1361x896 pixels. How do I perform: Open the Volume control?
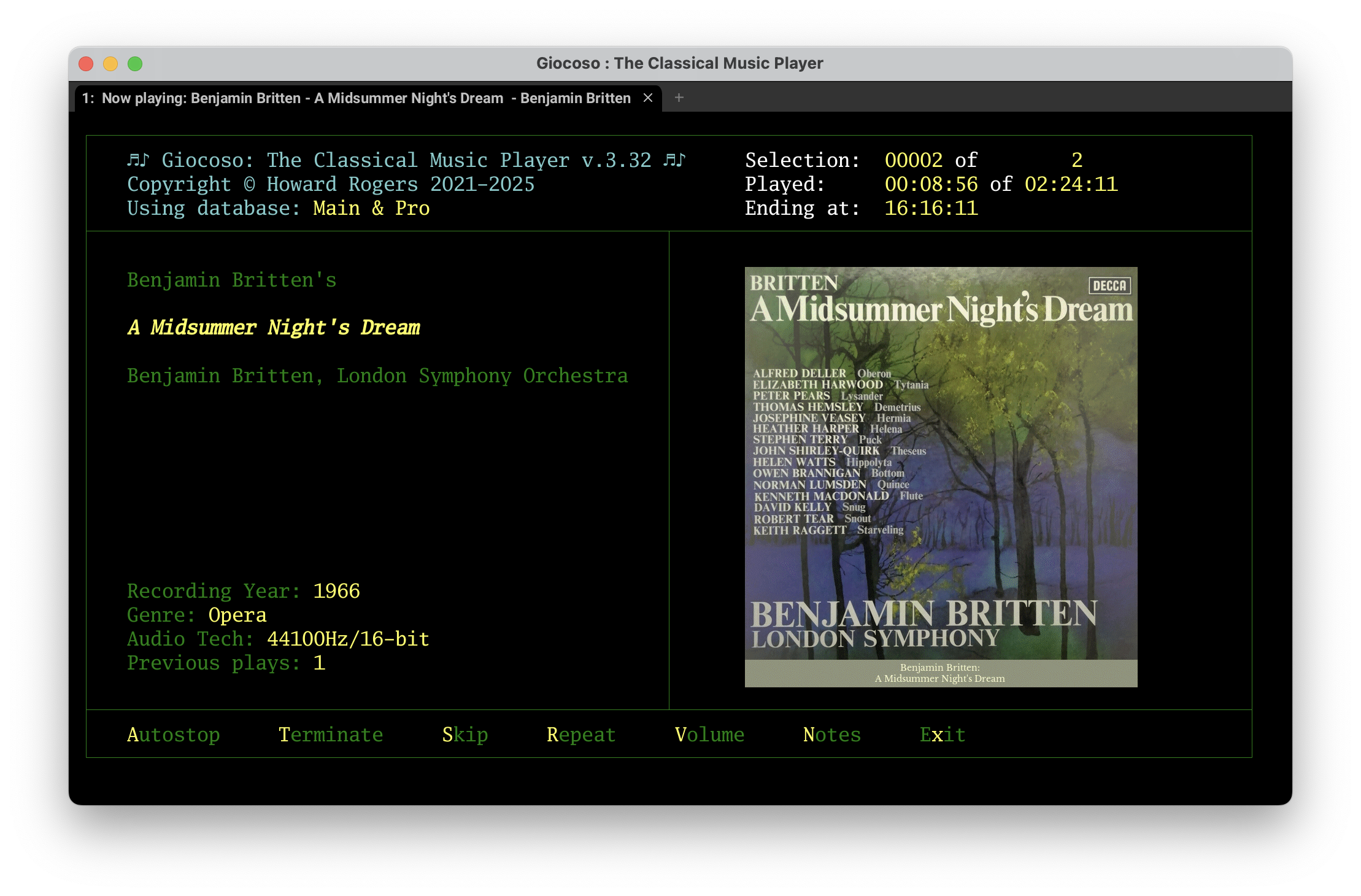[709, 734]
